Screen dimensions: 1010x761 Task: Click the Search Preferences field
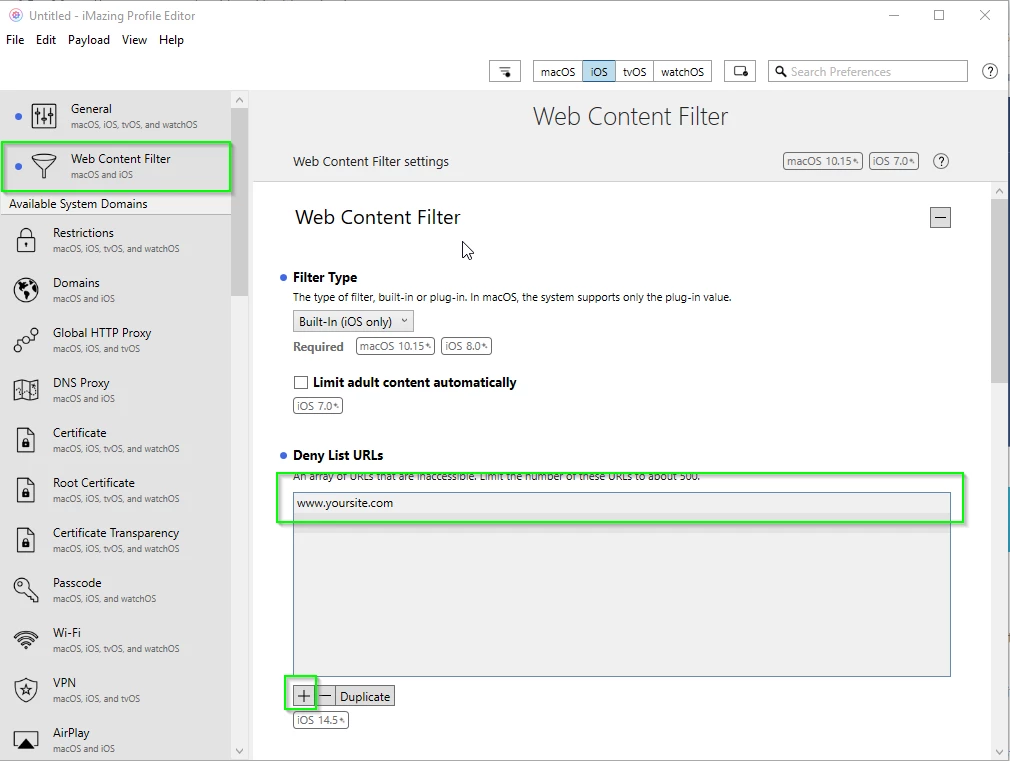coord(868,72)
